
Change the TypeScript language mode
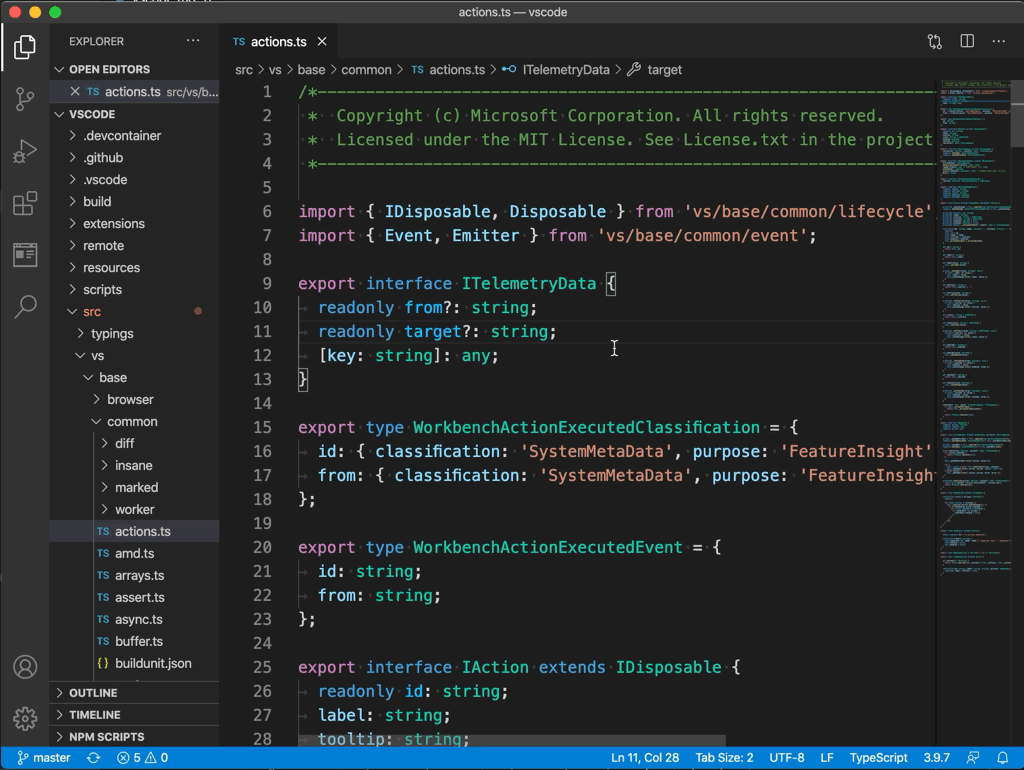tap(878, 758)
